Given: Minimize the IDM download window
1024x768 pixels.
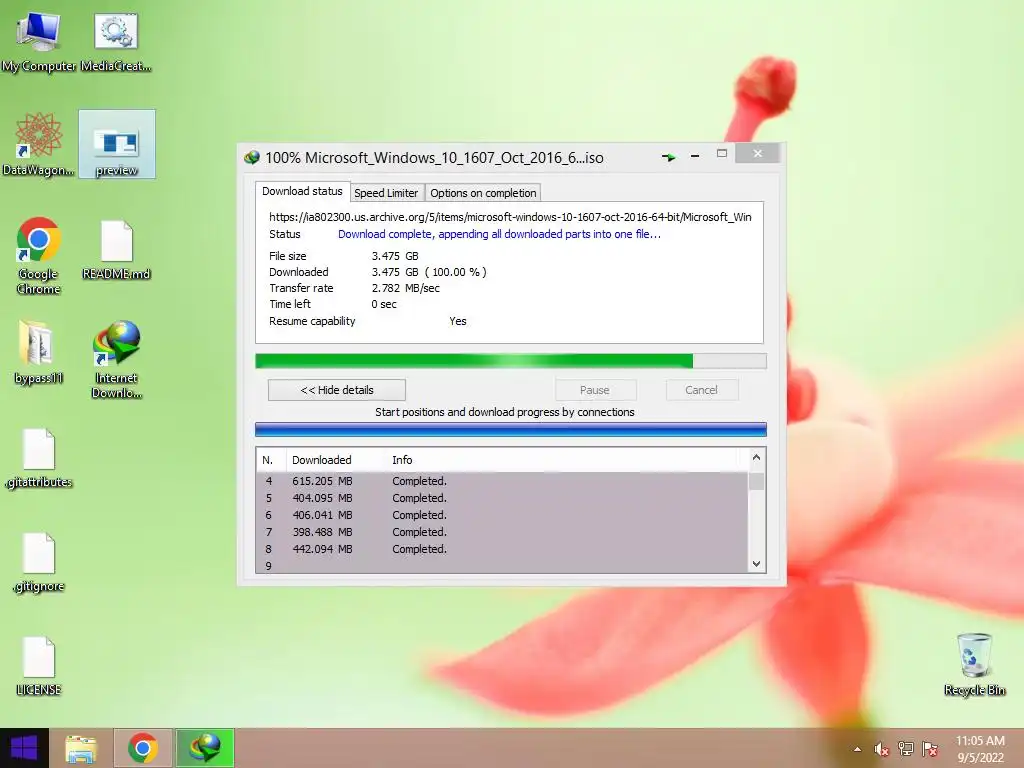Looking at the screenshot, I should (x=695, y=155).
